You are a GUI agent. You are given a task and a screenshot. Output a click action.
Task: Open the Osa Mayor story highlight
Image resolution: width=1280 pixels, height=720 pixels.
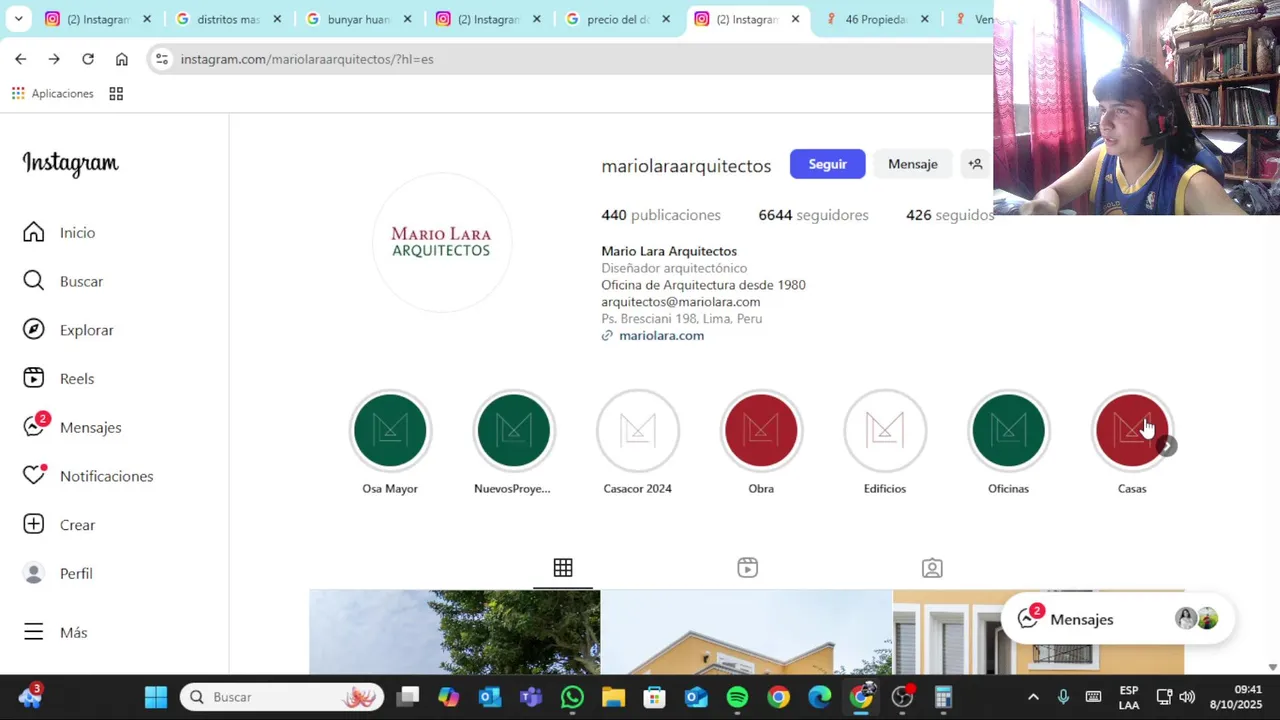(390, 431)
